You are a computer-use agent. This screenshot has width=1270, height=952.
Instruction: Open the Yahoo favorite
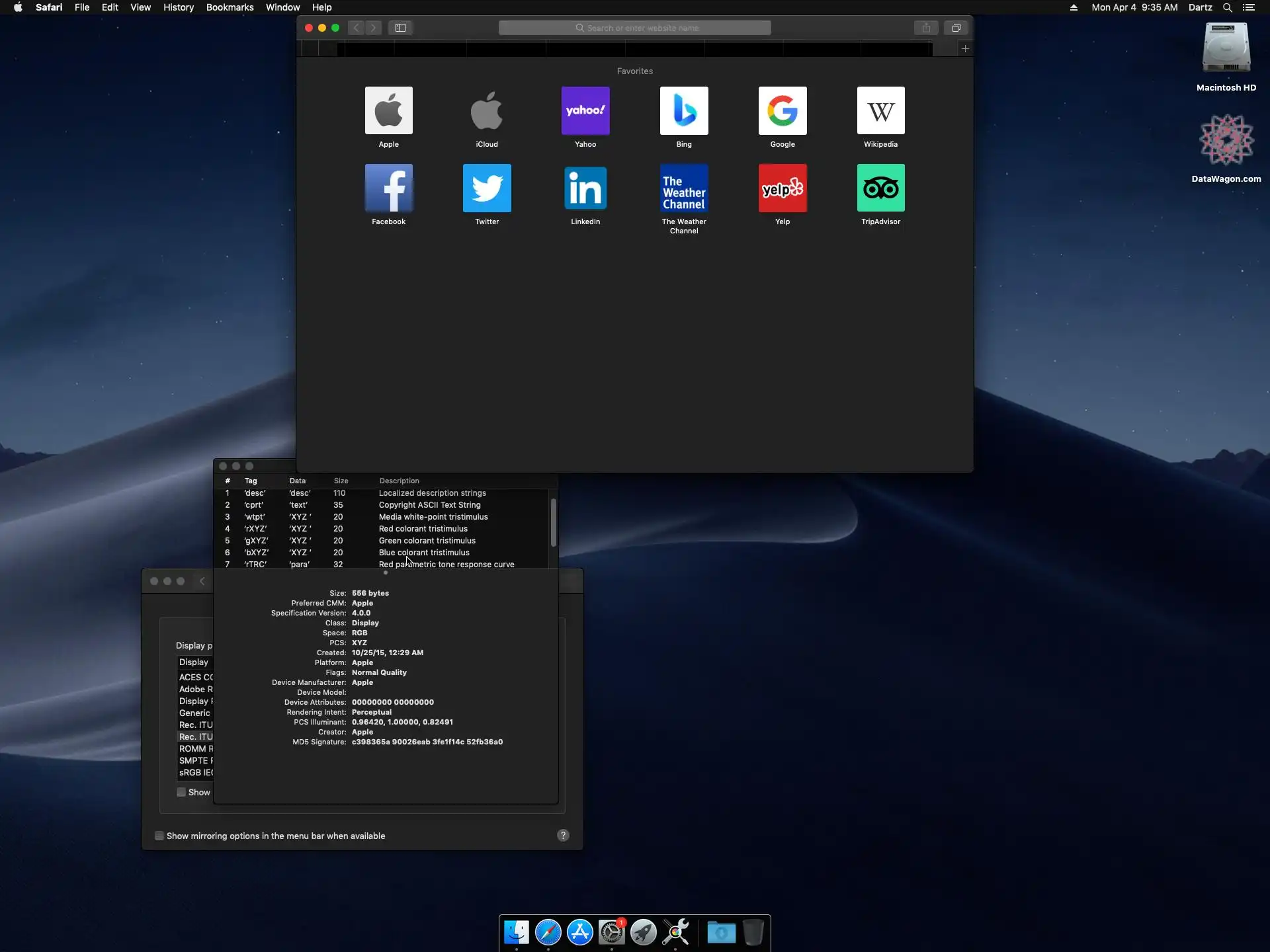point(585,111)
